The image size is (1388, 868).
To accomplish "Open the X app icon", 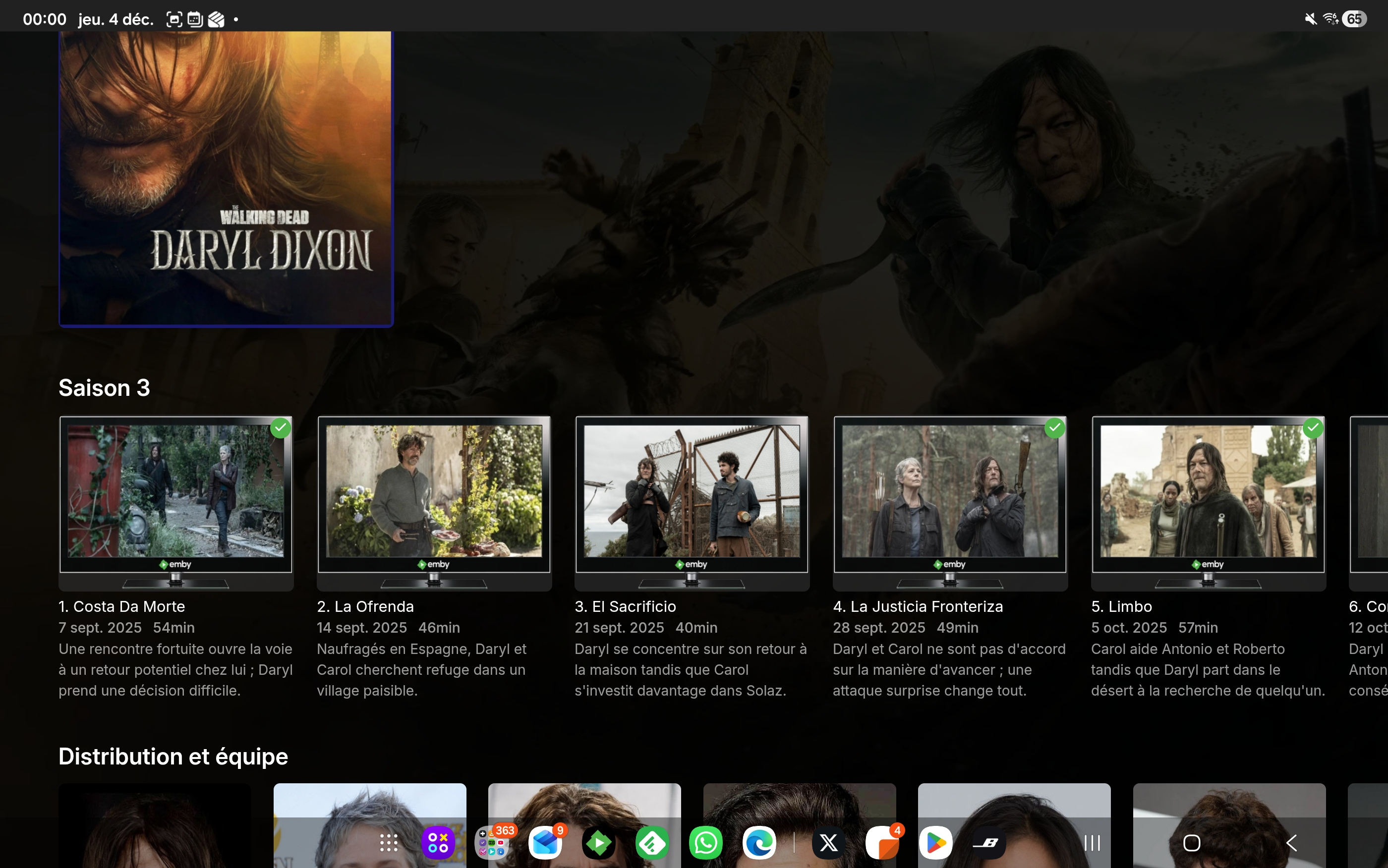I will coord(829,843).
